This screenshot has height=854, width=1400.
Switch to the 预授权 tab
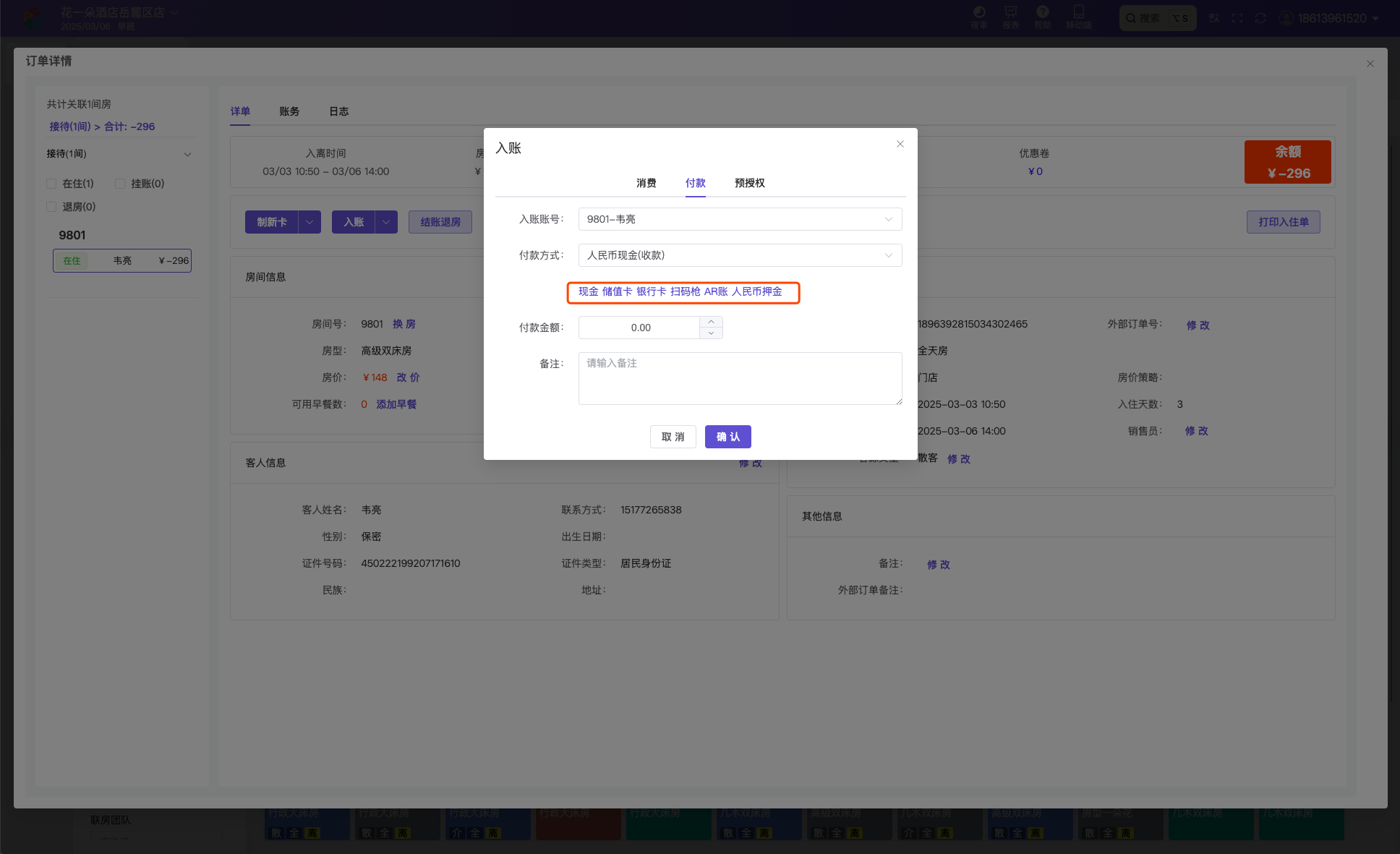(x=749, y=183)
